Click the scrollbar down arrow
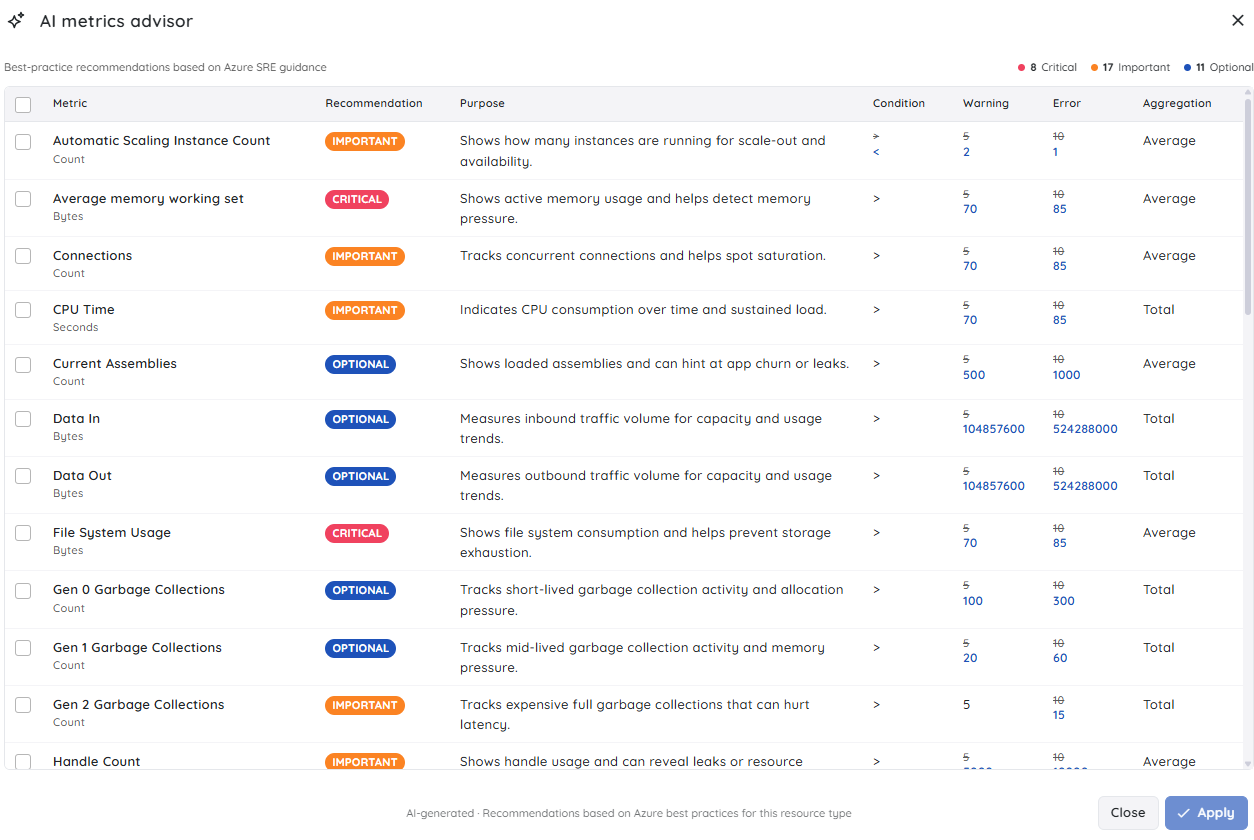The width and height of the screenshot is (1254, 840). click(1247, 764)
